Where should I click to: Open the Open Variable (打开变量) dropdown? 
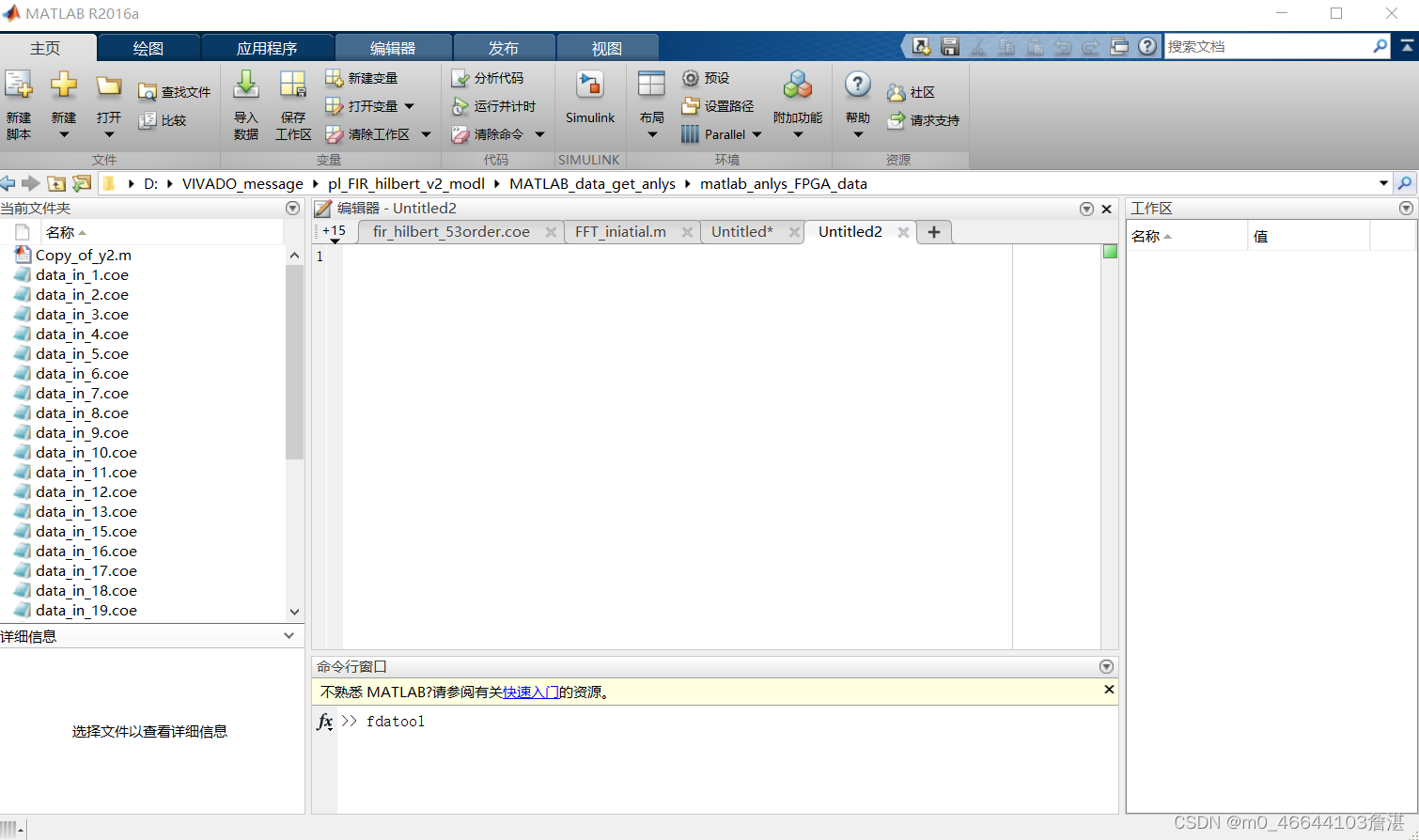pos(410,106)
